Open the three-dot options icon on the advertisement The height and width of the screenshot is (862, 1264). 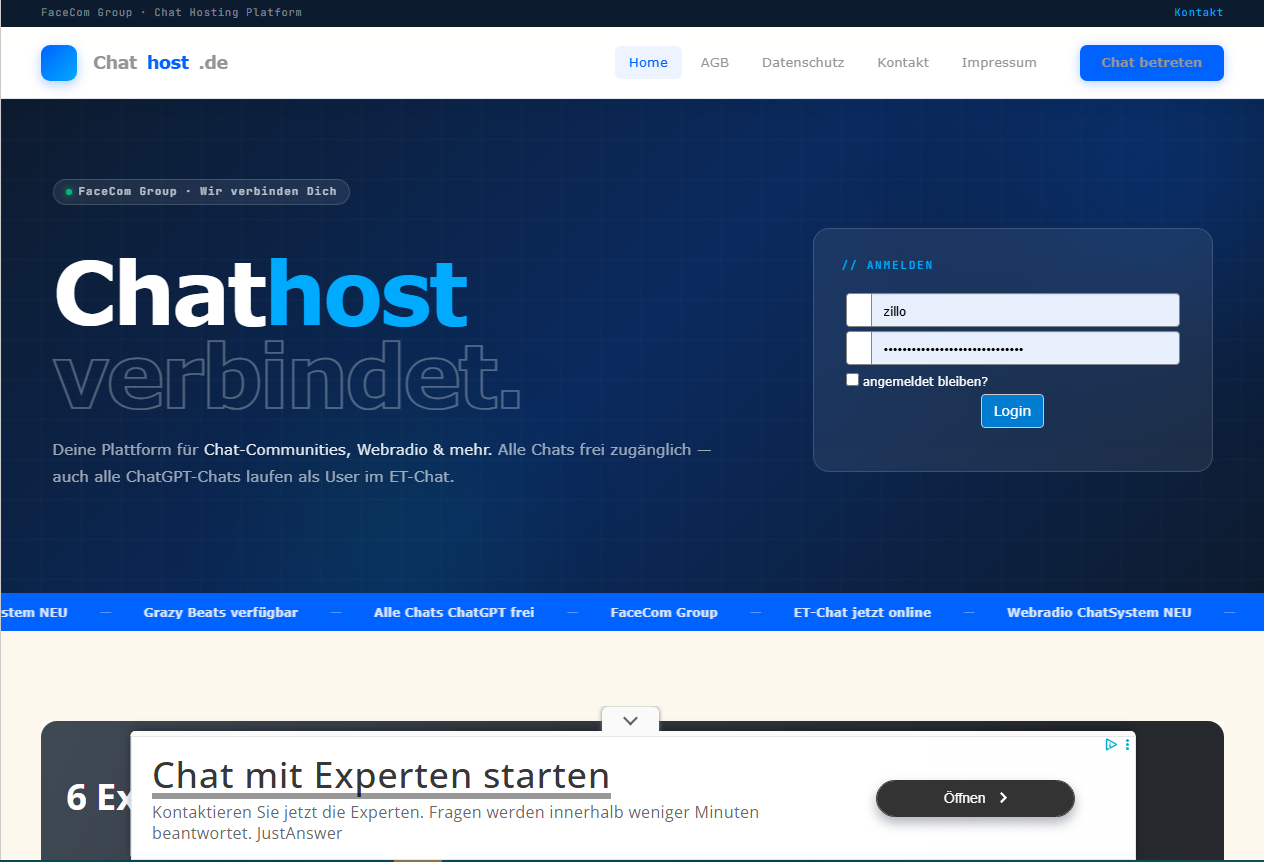pos(1127,745)
